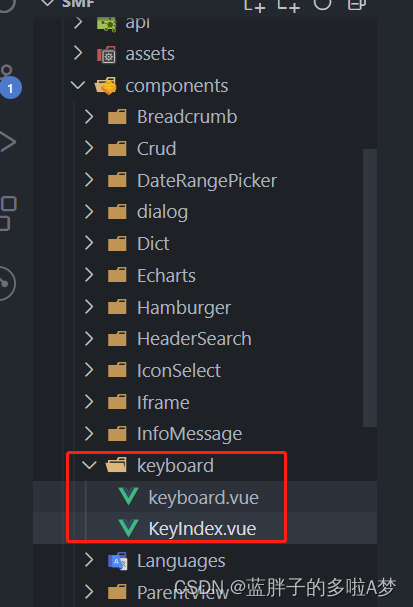Click the assets folder icon
The width and height of the screenshot is (413, 607).
click(x=106, y=54)
